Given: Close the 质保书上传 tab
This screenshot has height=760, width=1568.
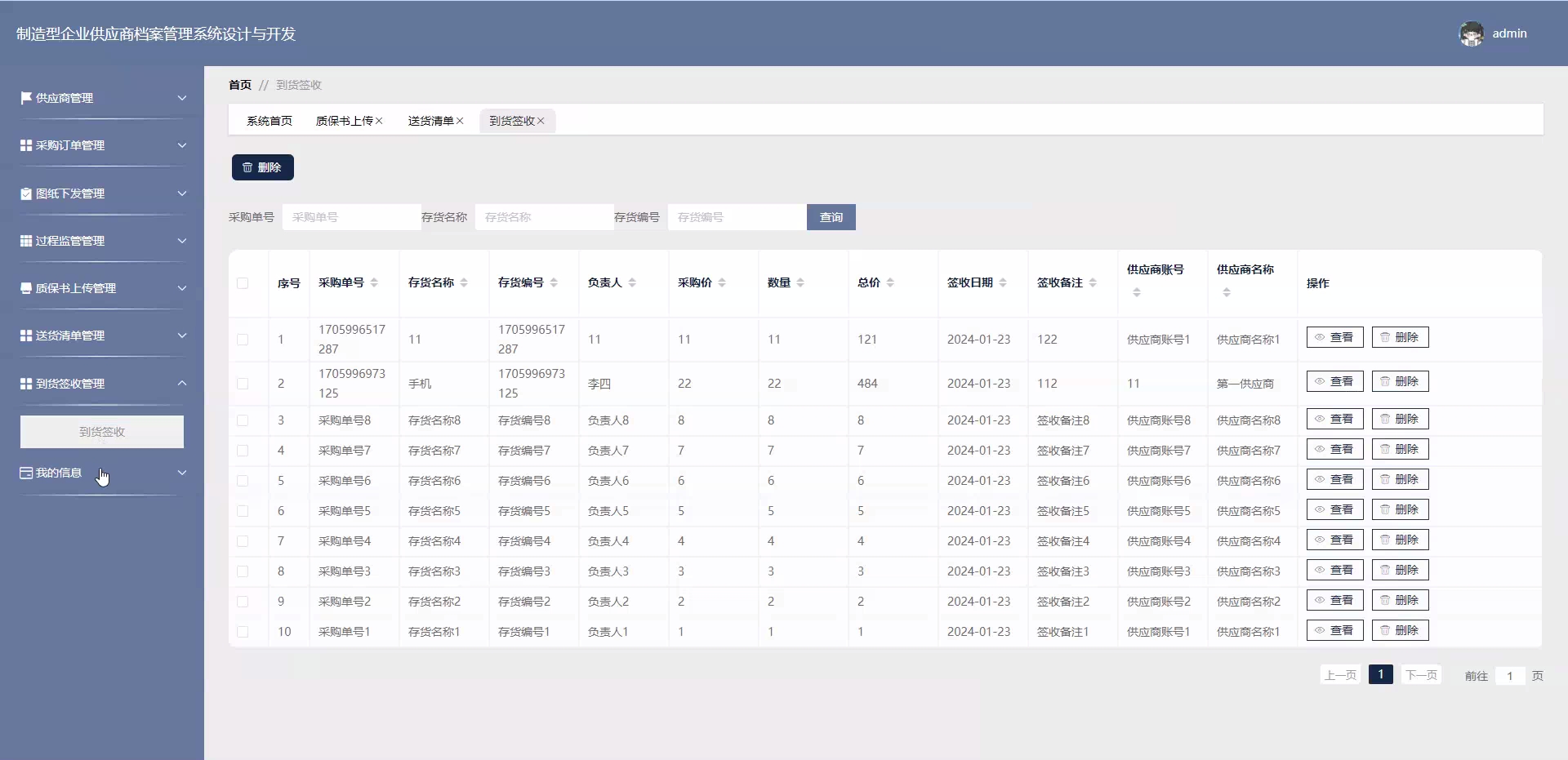Looking at the screenshot, I should [379, 121].
